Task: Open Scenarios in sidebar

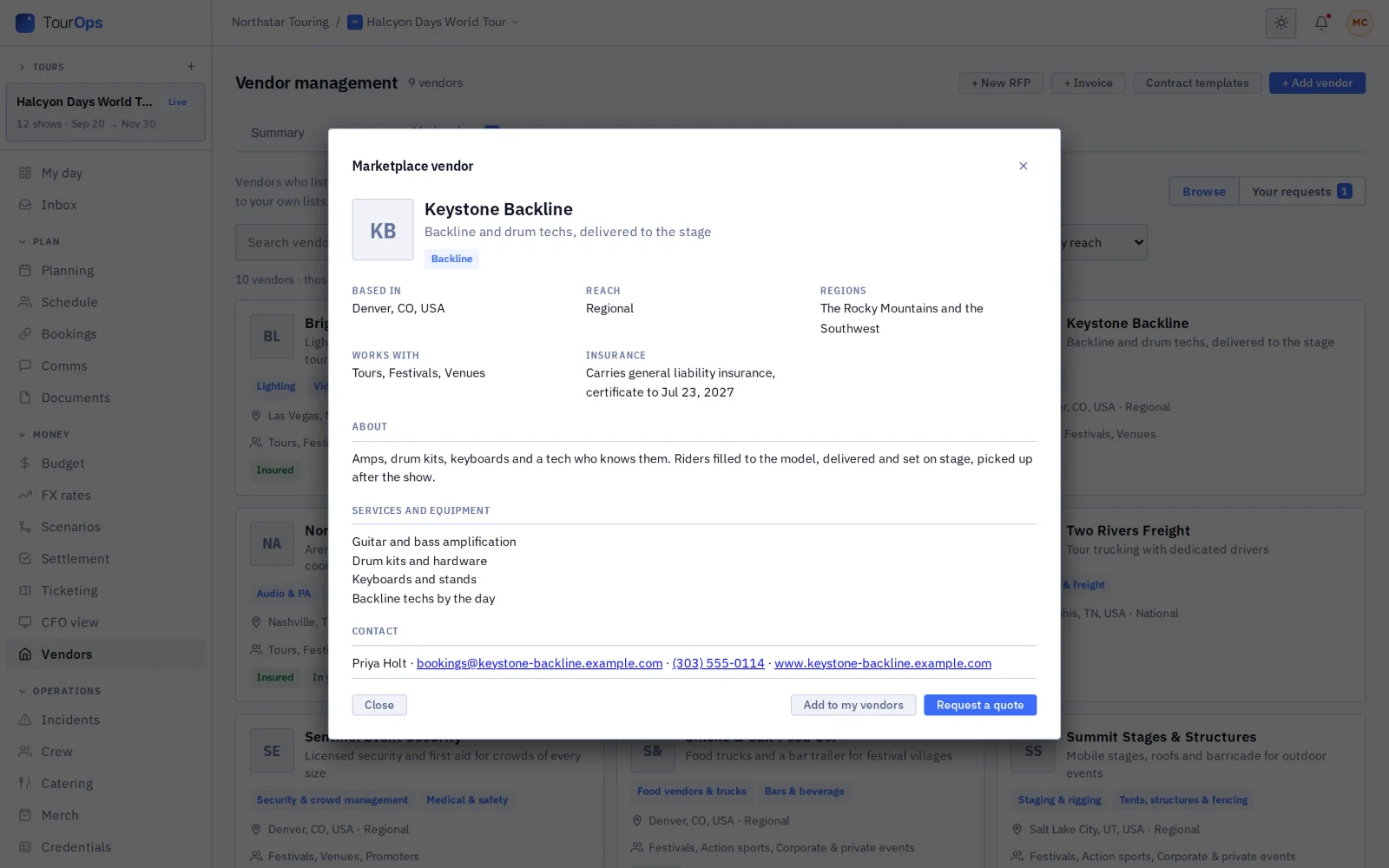Action: (106, 527)
